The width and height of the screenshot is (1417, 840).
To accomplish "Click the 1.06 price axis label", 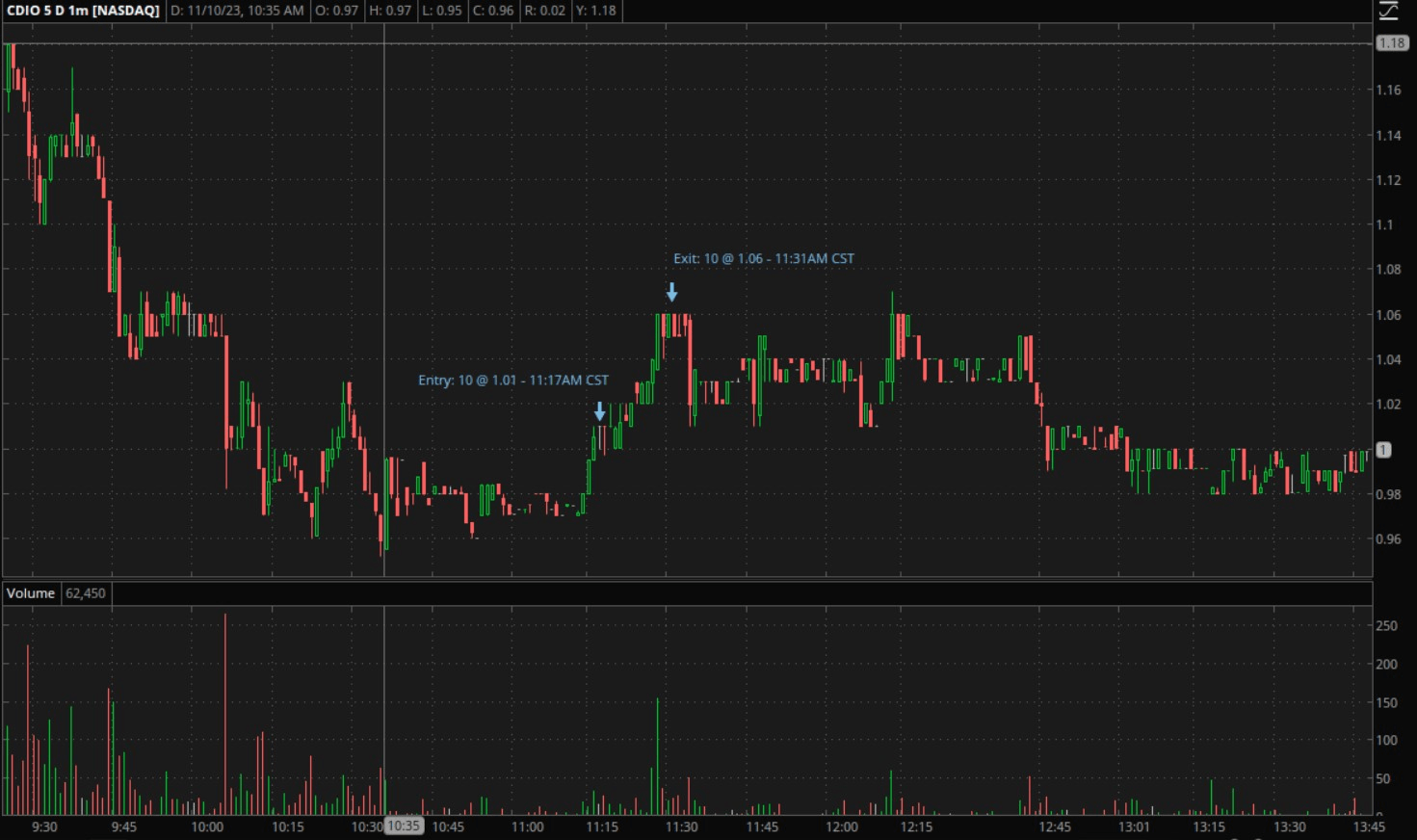I will click(1389, 315).
